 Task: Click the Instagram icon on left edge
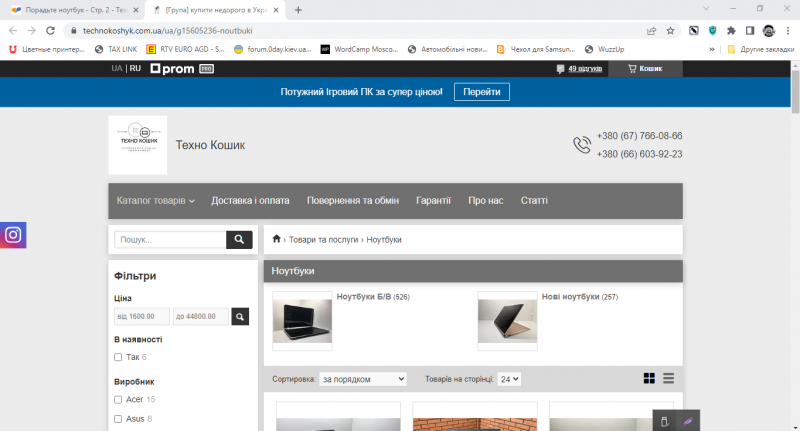(x=13, y=235)
